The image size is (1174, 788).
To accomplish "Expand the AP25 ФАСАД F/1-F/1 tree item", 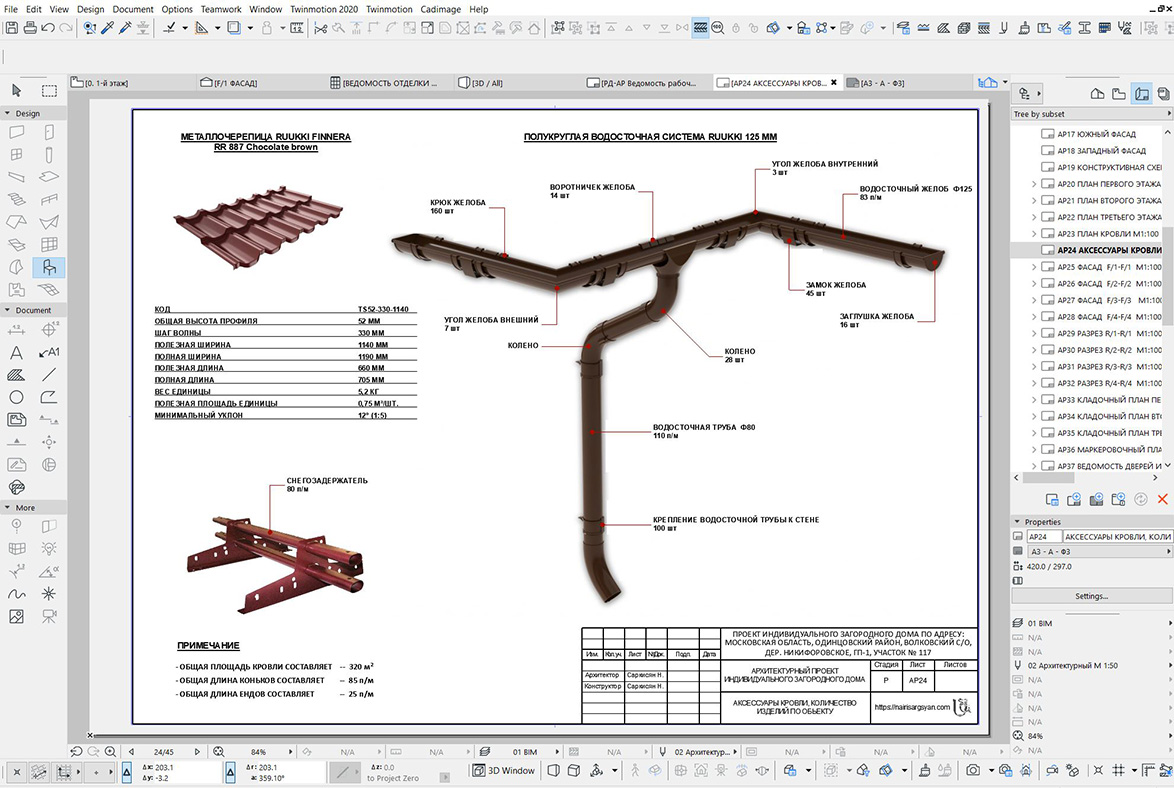I will tap(1034, 267).
